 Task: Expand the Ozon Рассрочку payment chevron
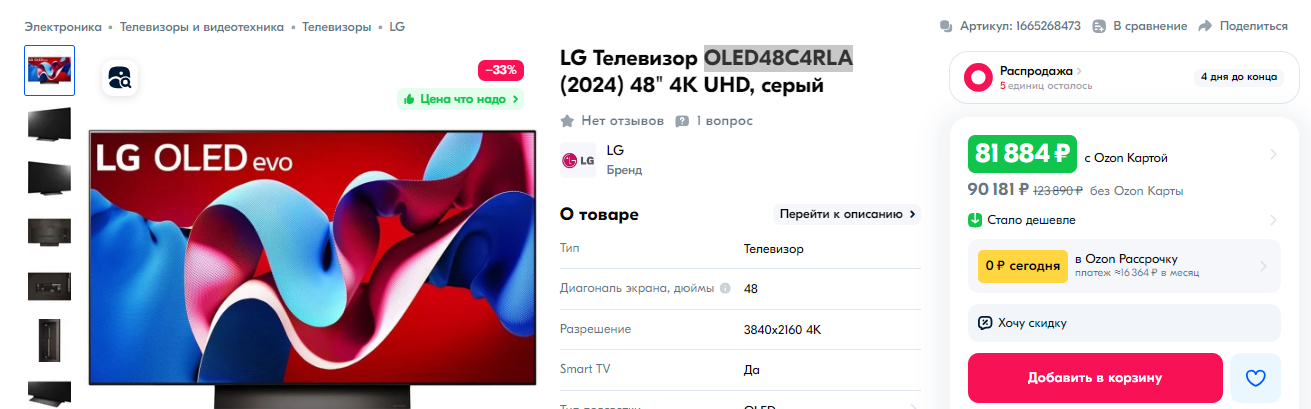1264,266
